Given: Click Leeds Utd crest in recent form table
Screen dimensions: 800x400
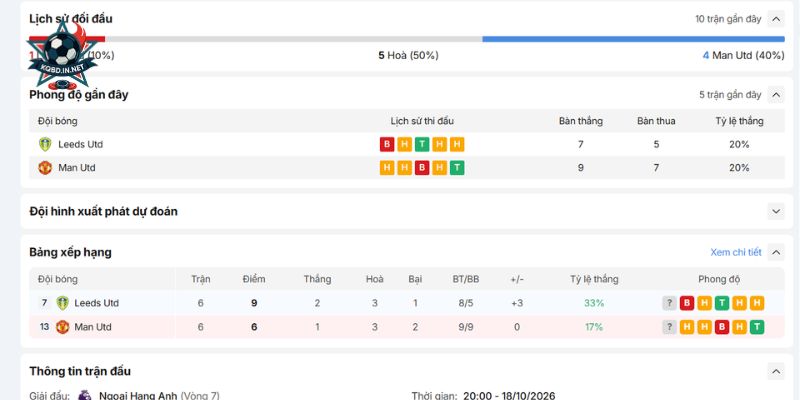Looking at the screenshot, I should coord(45,144).
